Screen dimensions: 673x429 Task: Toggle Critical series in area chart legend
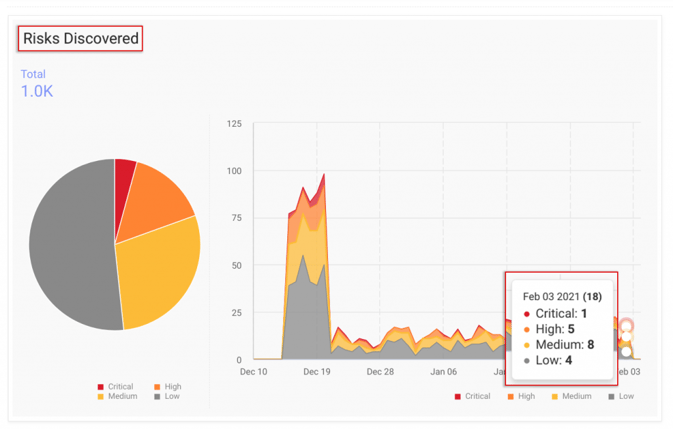pyautogui.click(x=473, y=396)
